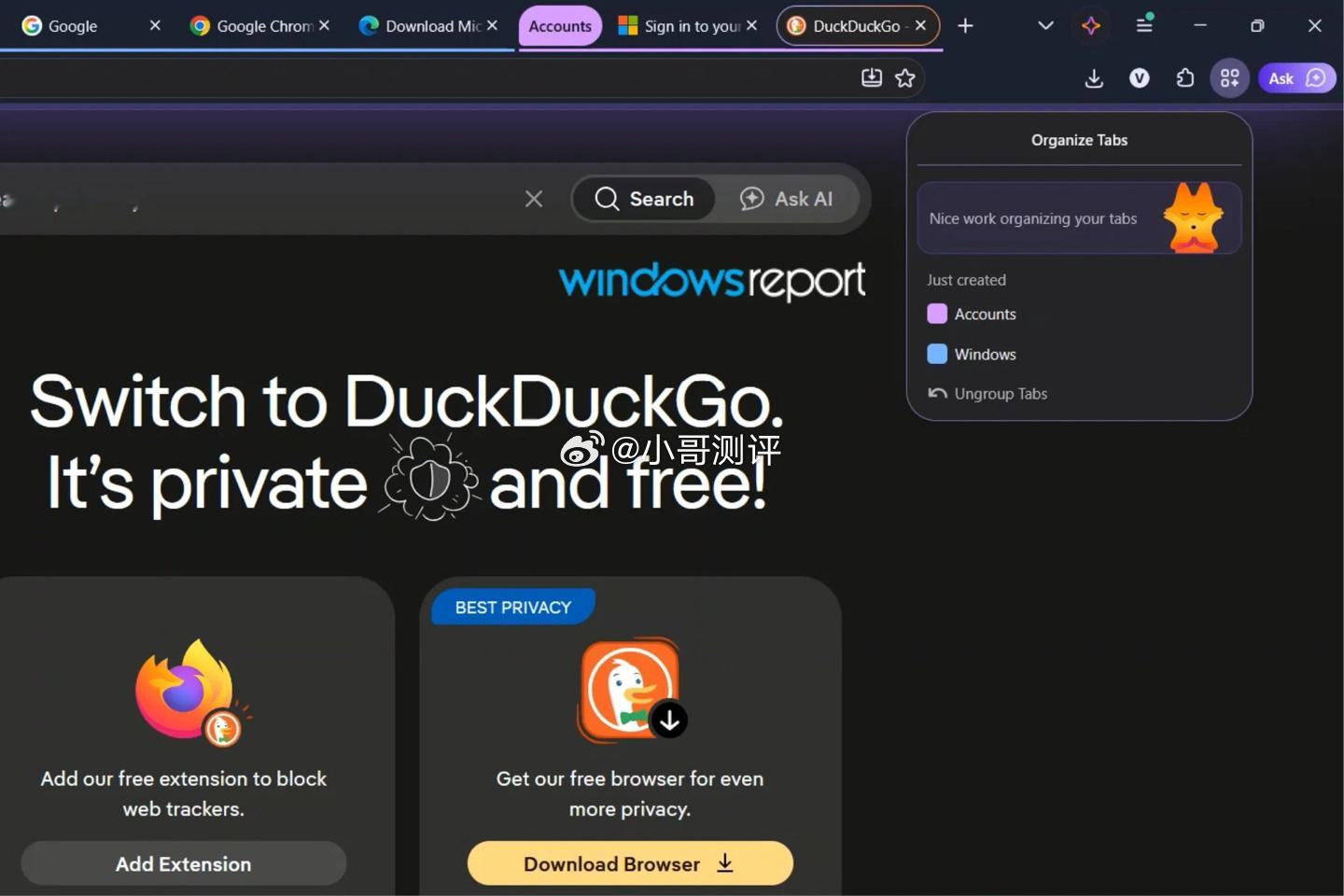Switch to the Google tab
The image size is (1344, 896).
(x=91, y=26)
